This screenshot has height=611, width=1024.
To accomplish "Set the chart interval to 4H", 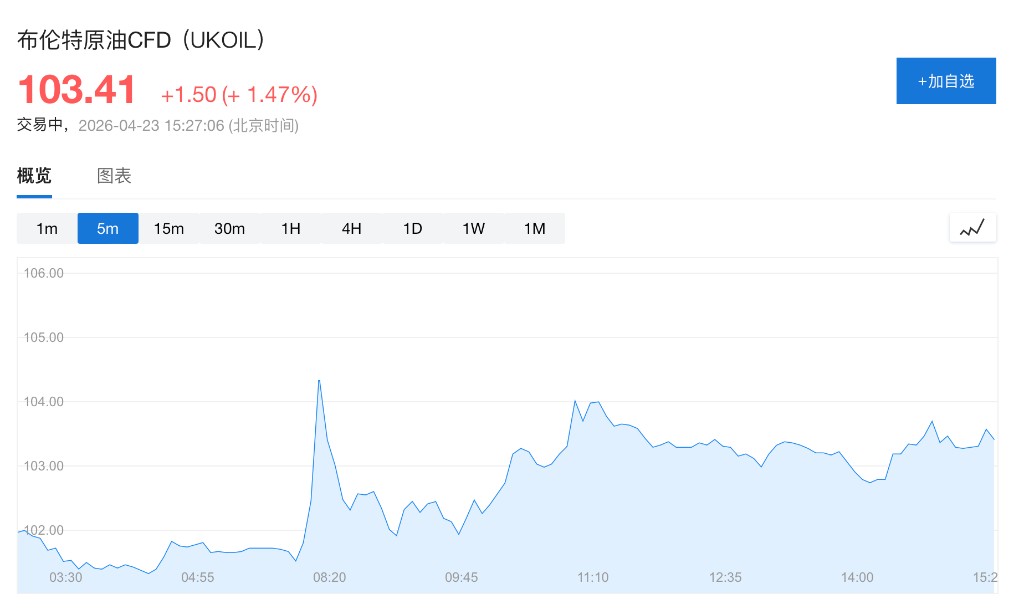I will 352,228.
